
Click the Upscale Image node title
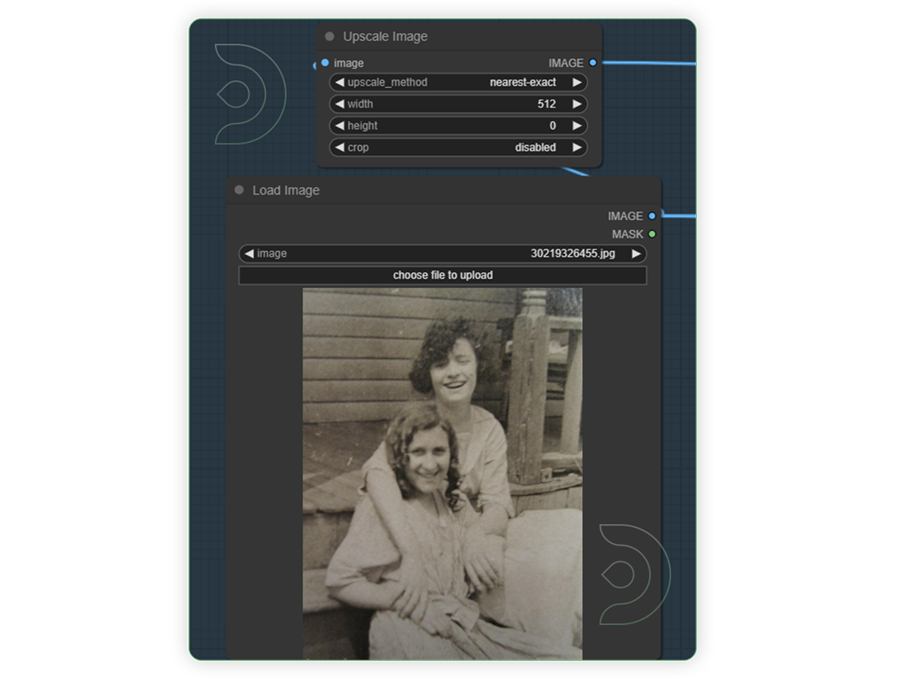[x=385, y=36]
